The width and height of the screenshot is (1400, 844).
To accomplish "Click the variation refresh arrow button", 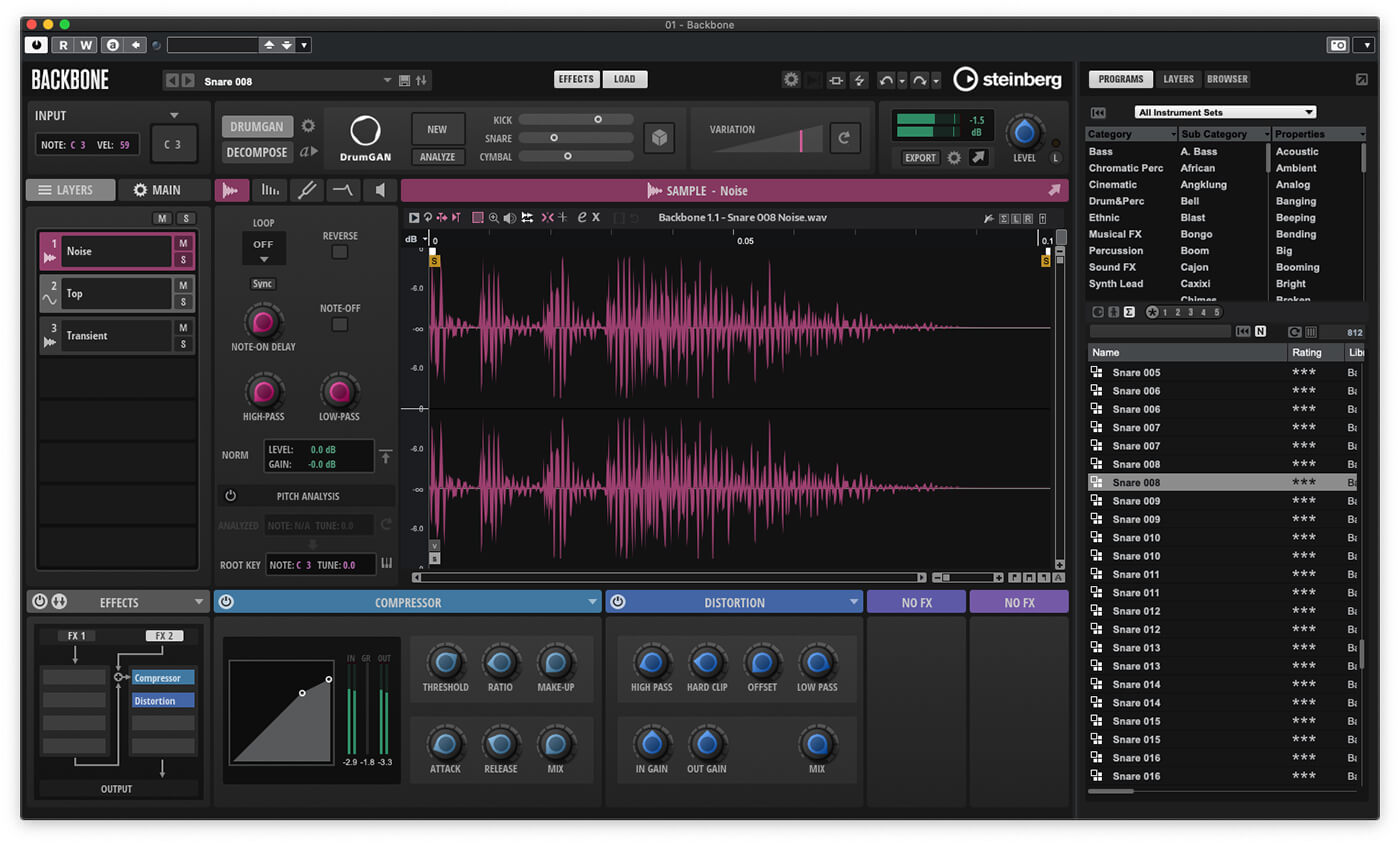I will pos(844,138).
